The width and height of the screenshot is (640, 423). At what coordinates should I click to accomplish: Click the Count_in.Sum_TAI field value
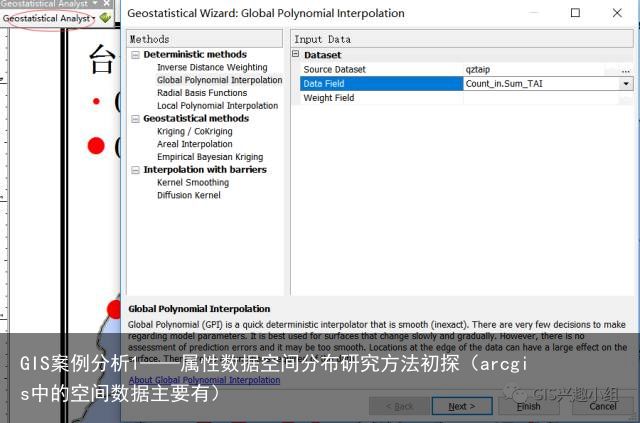pyautogui.click(x=504, y=84)
